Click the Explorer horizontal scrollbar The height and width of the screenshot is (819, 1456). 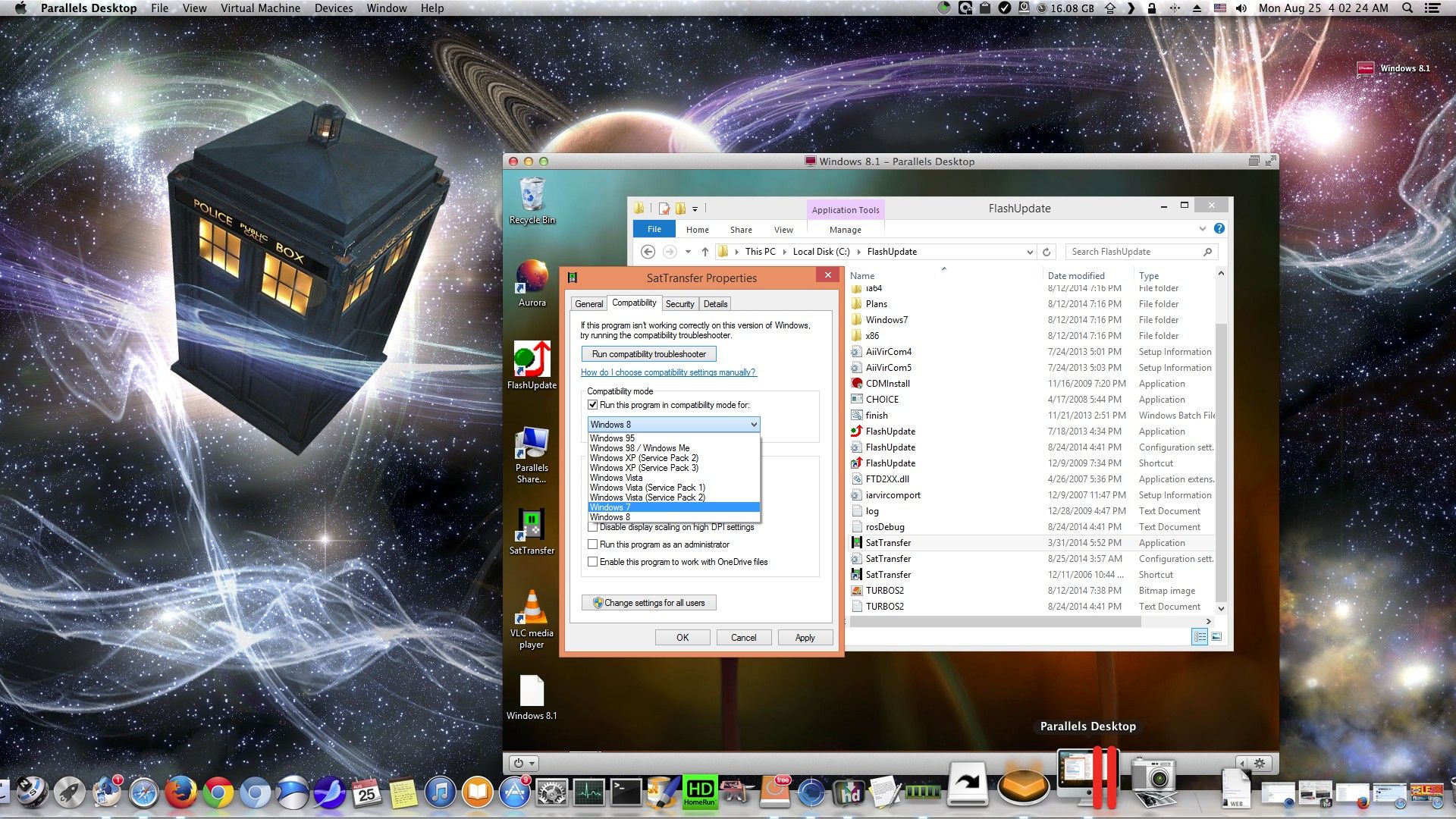(995, 622)
